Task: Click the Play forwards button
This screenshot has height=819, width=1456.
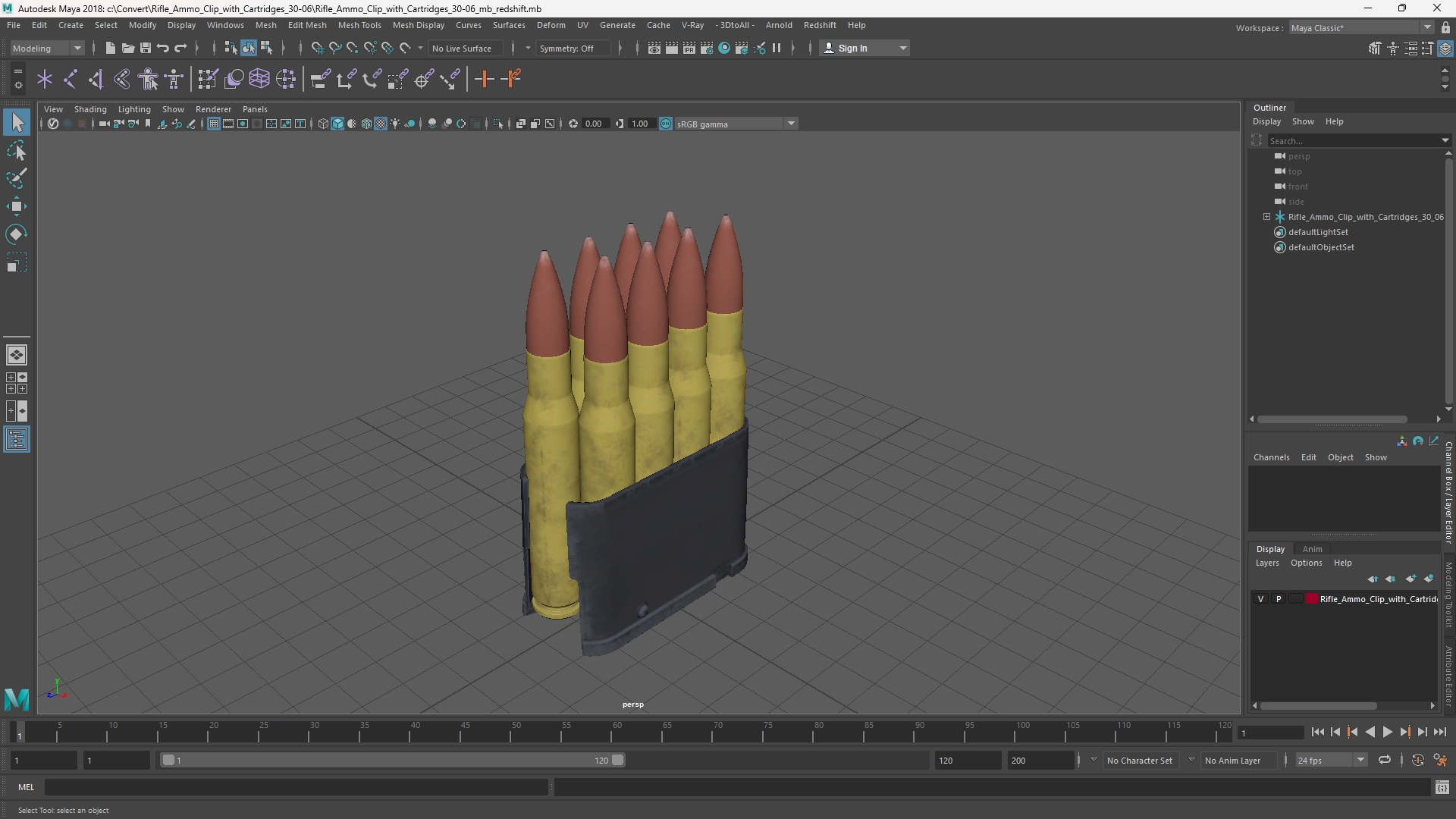Action: (1387, 732)
